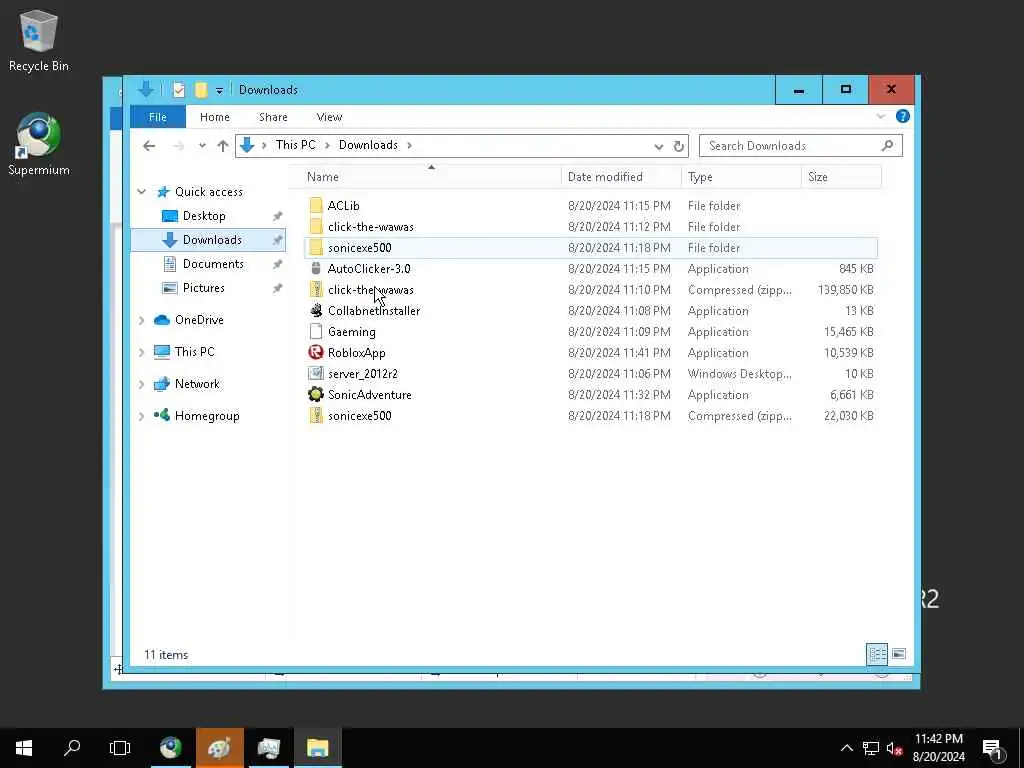
Task: Open Supermium browser from taskbar
Action: (171, 748)
